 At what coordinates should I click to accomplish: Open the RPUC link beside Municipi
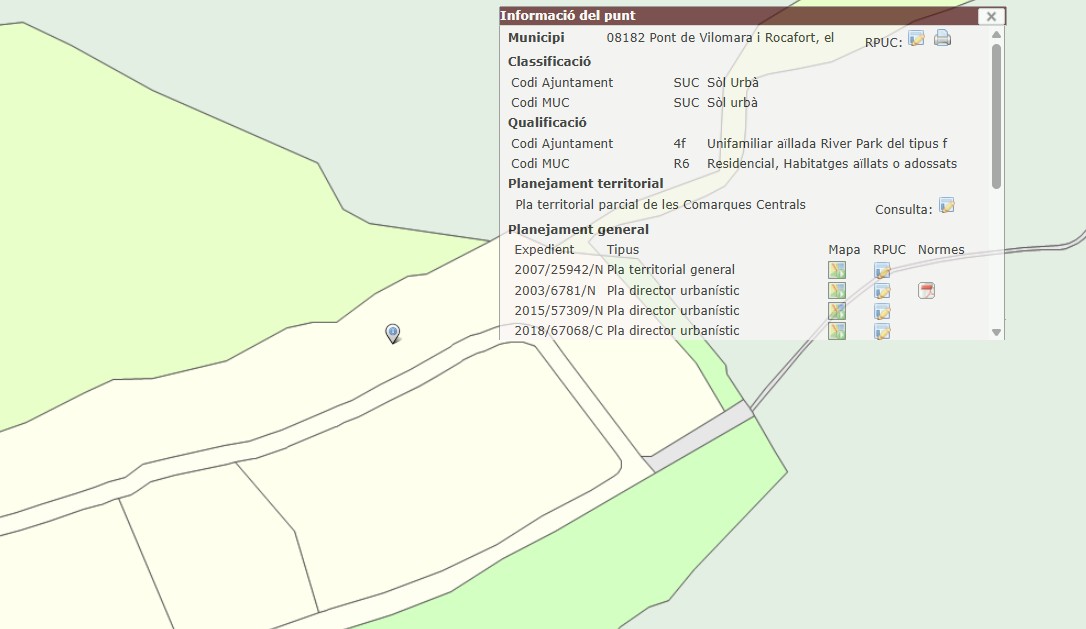916,39
